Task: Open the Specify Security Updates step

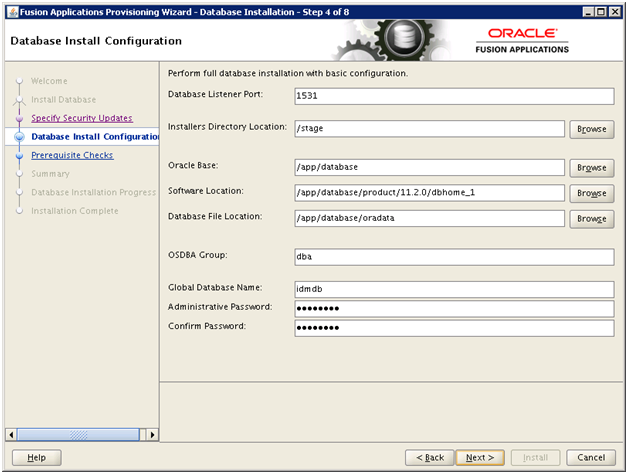Action: (82, 118)
